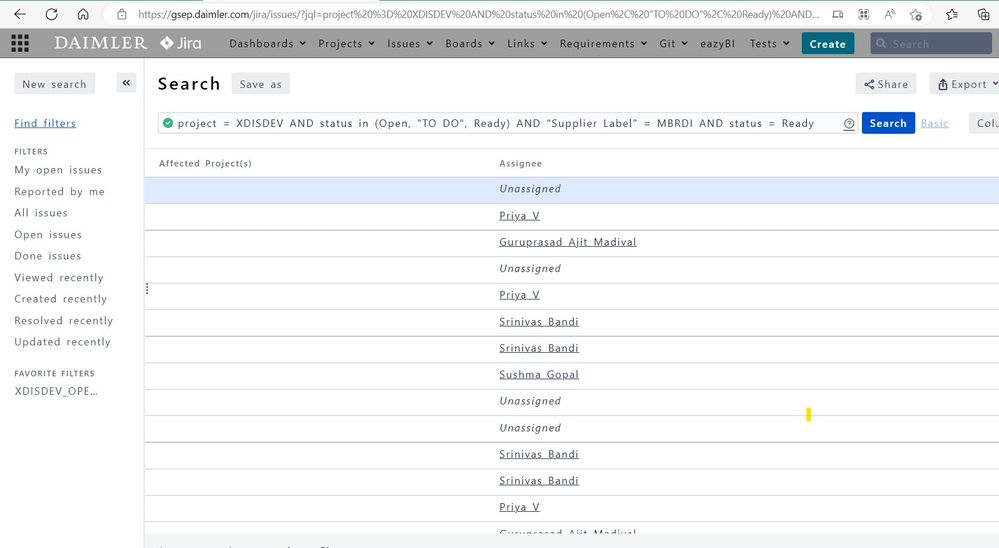Open the browser home page

[x=83, y=14]
